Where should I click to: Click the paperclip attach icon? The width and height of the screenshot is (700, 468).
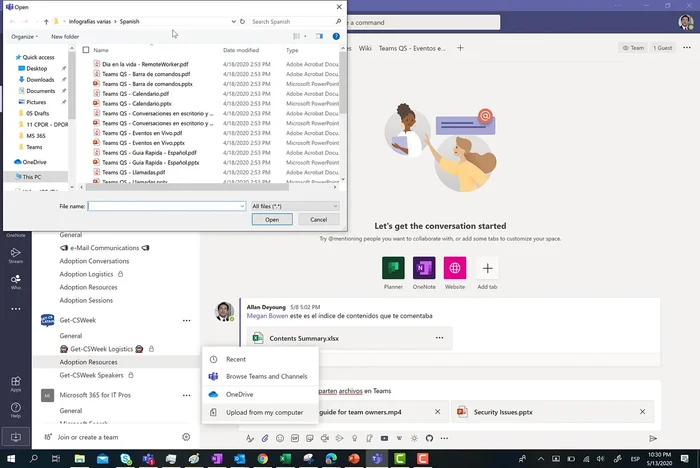pos(265,438)
